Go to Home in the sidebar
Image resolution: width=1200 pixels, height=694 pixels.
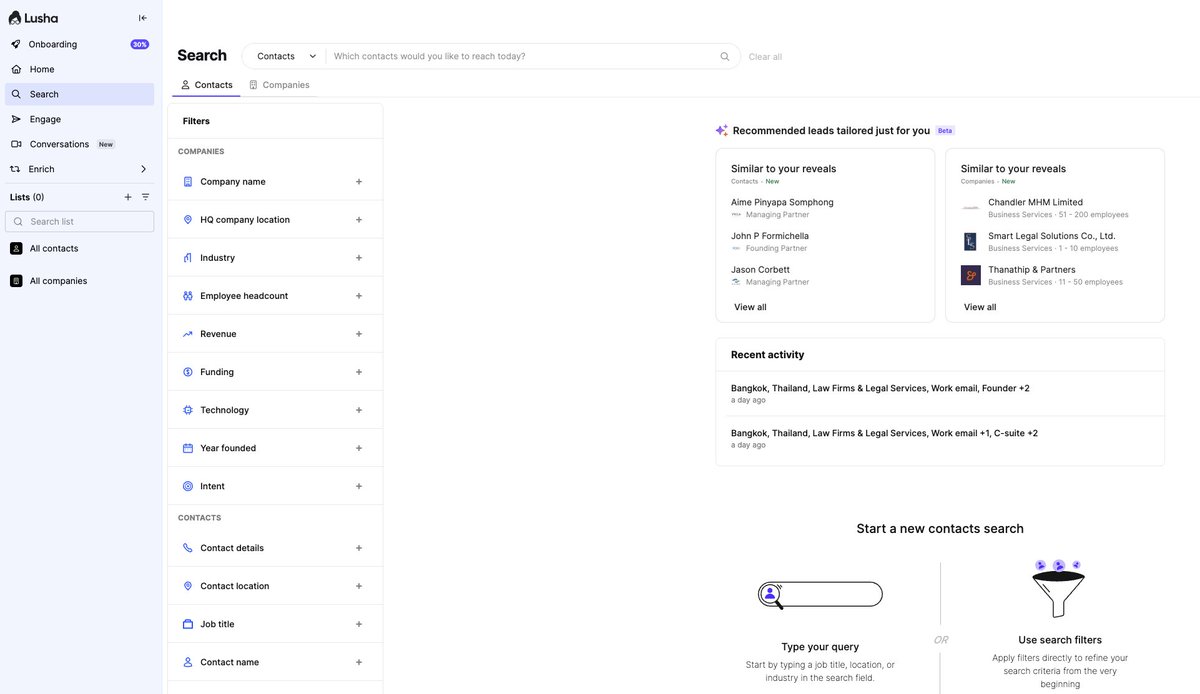click(80, 69)
